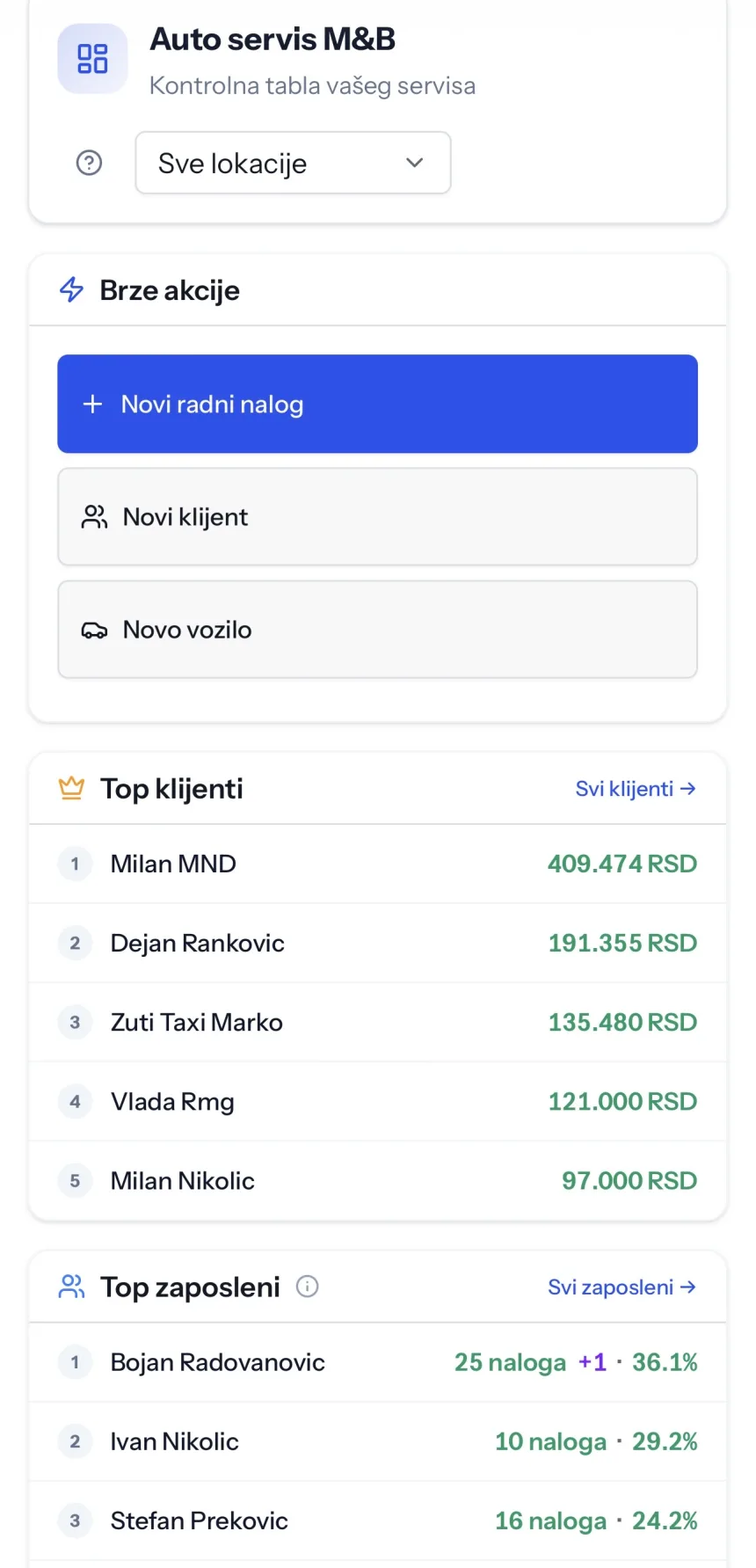This screenshot has height=1568, width=756.
Task: Click the amount 191.355 RSD
Action: [x=622, y=943]
